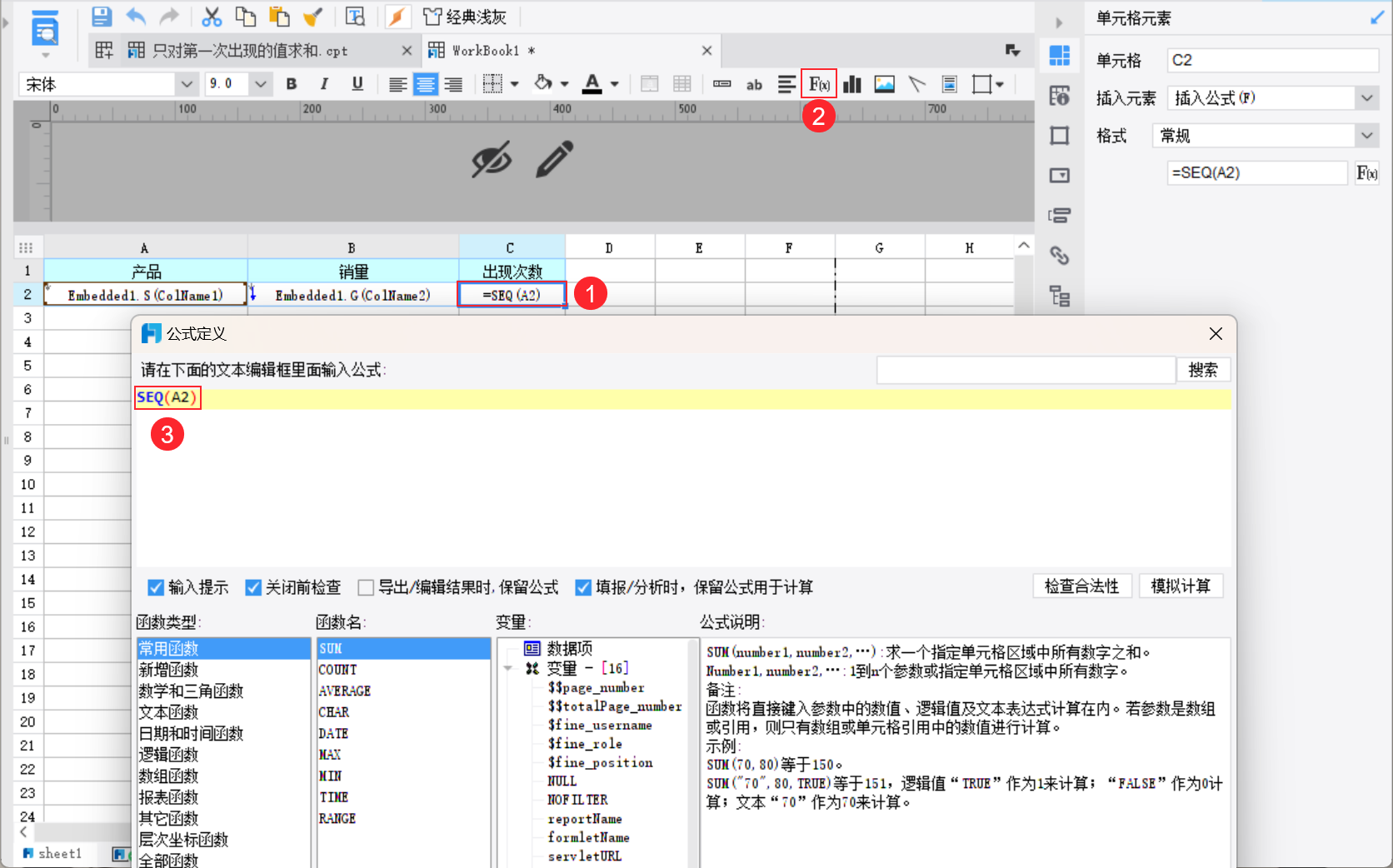
Task: Toggle the 输入提示 checkbox
Action: [156, 587]
